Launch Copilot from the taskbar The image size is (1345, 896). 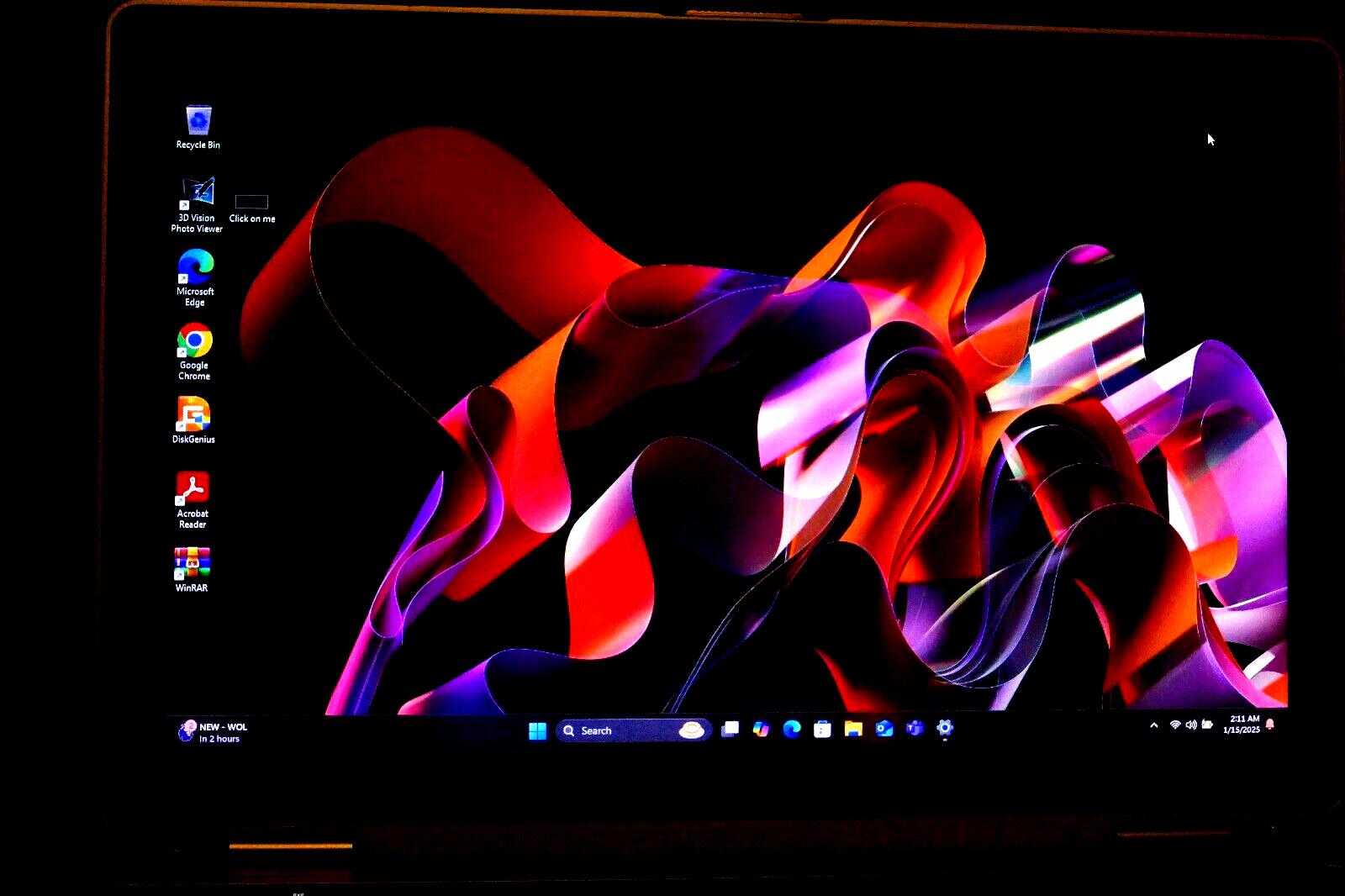click(761, 729)
